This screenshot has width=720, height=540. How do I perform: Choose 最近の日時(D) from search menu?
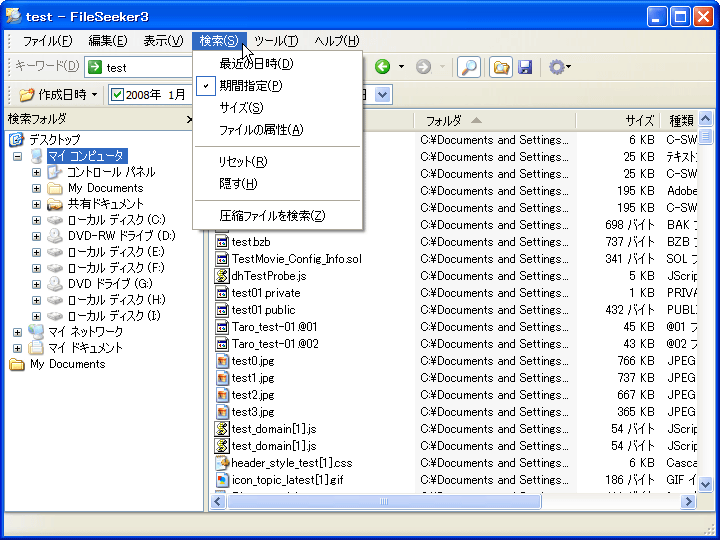pos(278,64)
